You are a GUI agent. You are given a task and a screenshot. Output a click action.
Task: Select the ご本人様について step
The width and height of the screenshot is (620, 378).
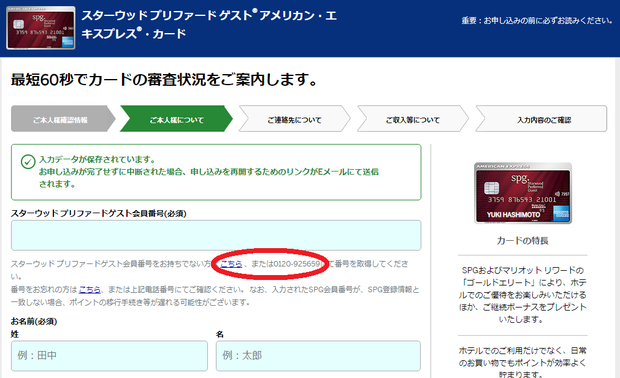point(176,119)
